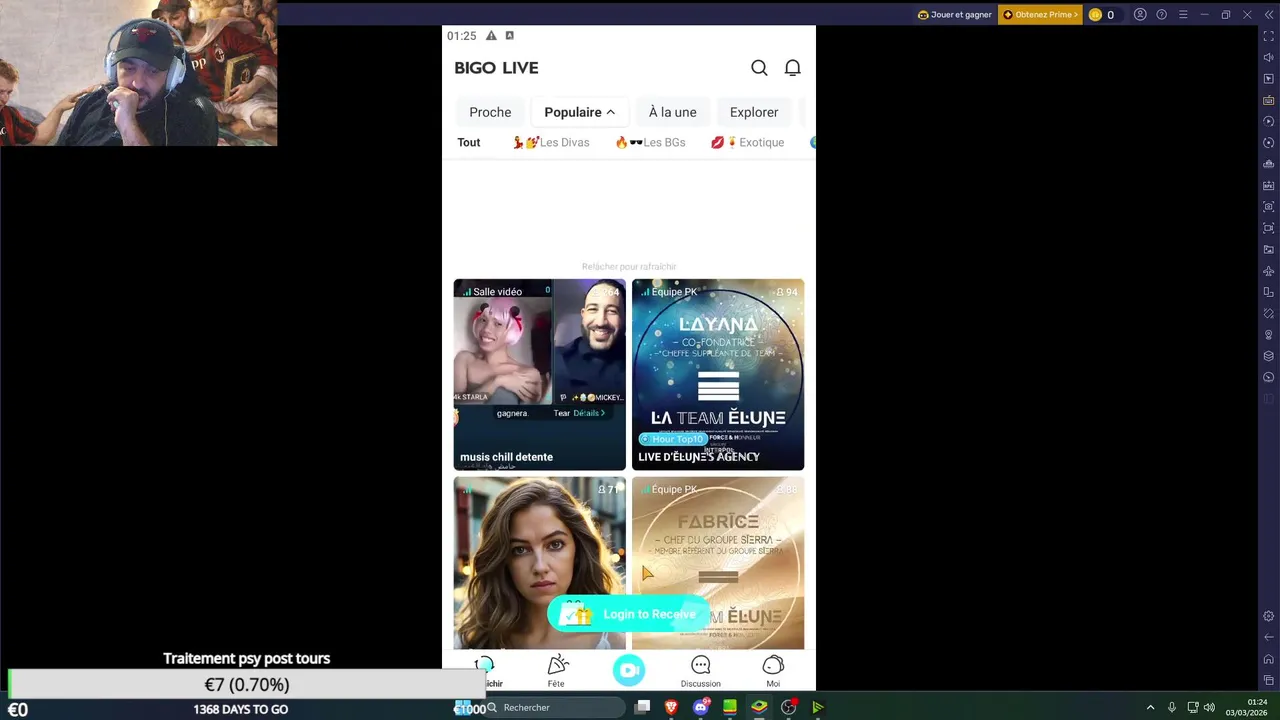Click the emulator fullscreen icon

click(1269, 36)
